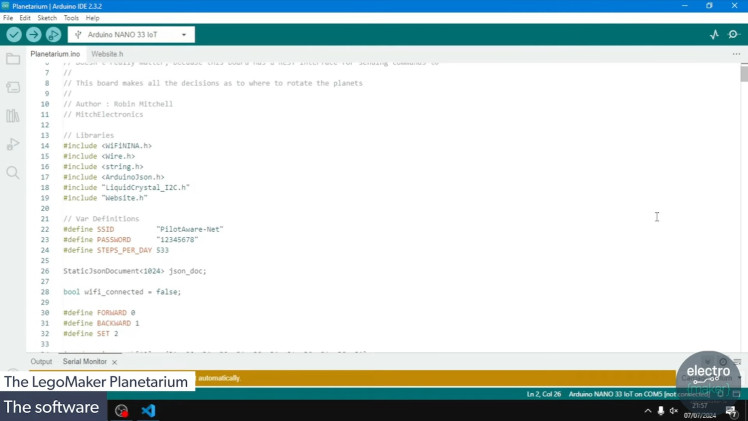The height and width of the screenshot is (421, 748).
Task: Open the Help menu
Action: [x=93, y=18]
